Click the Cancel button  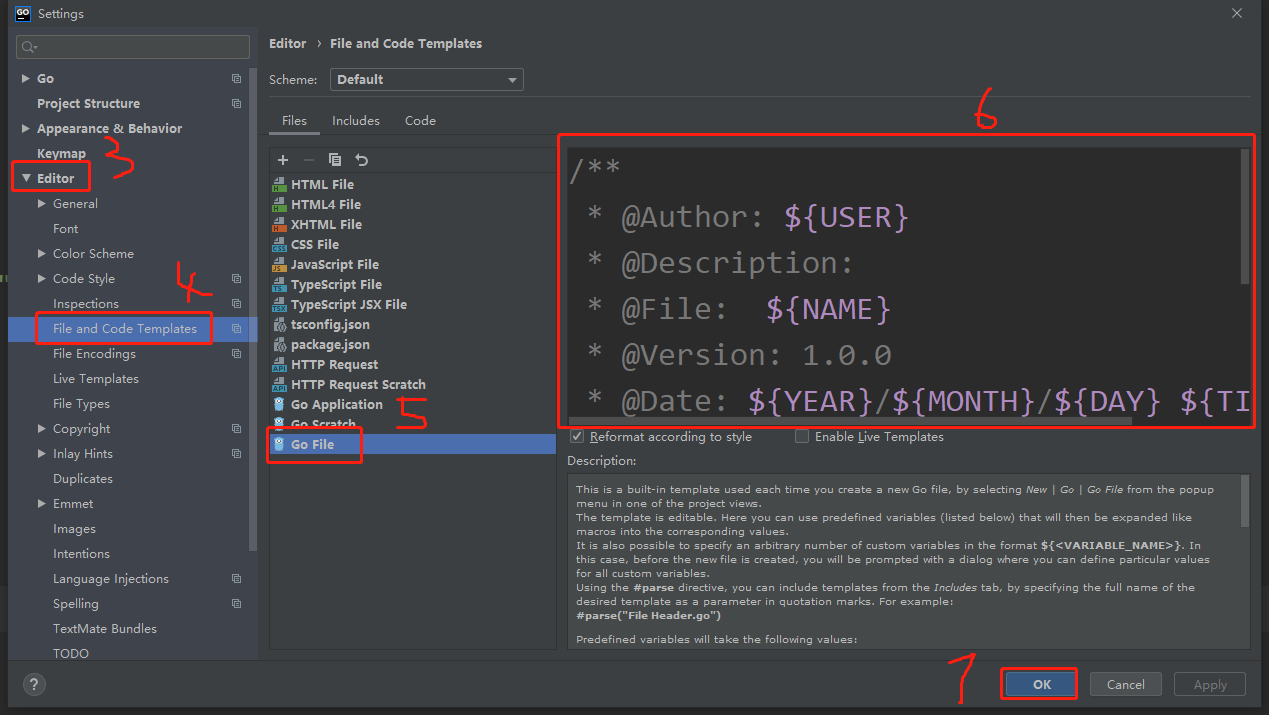pyautogui.click(x=1125, y=684)
